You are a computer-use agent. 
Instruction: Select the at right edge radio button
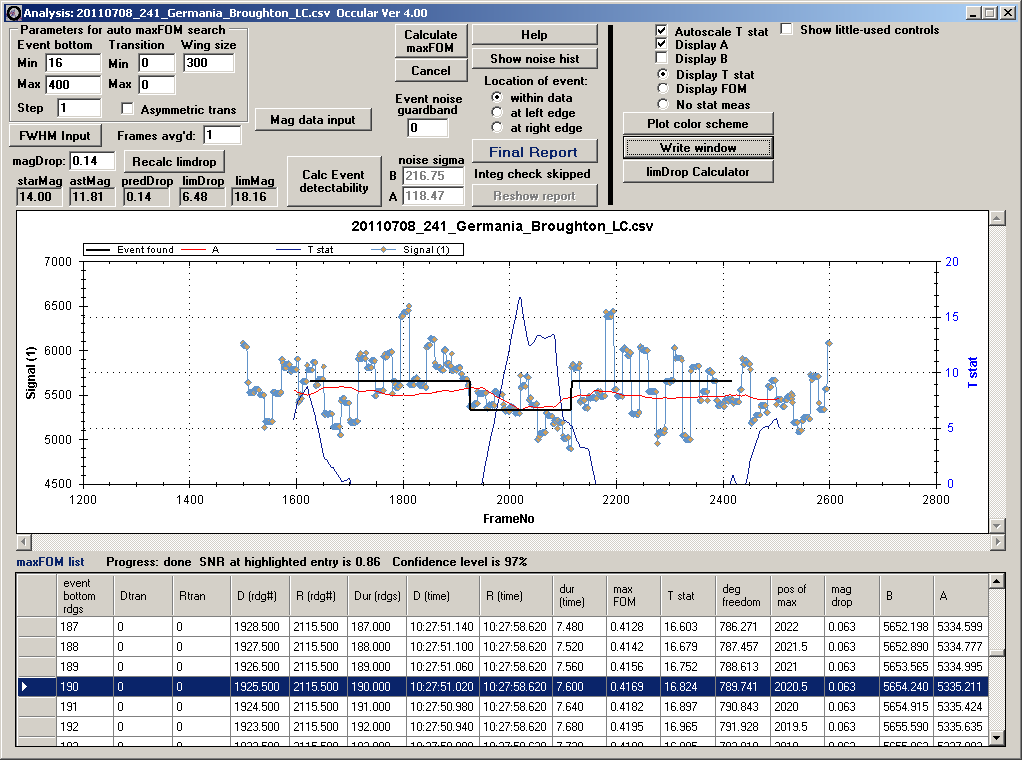pos(497,127)
